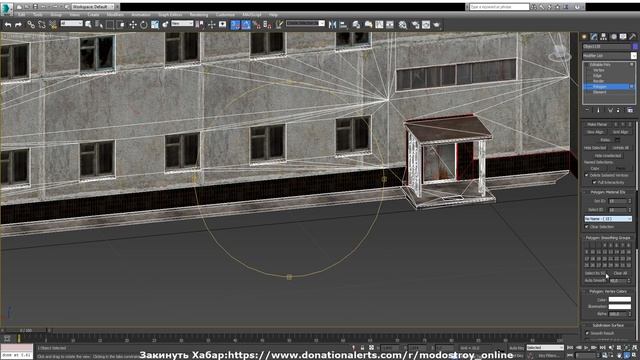Open the Render Setup icon
This screenshot has height=360, width=640.
(416, 25)
